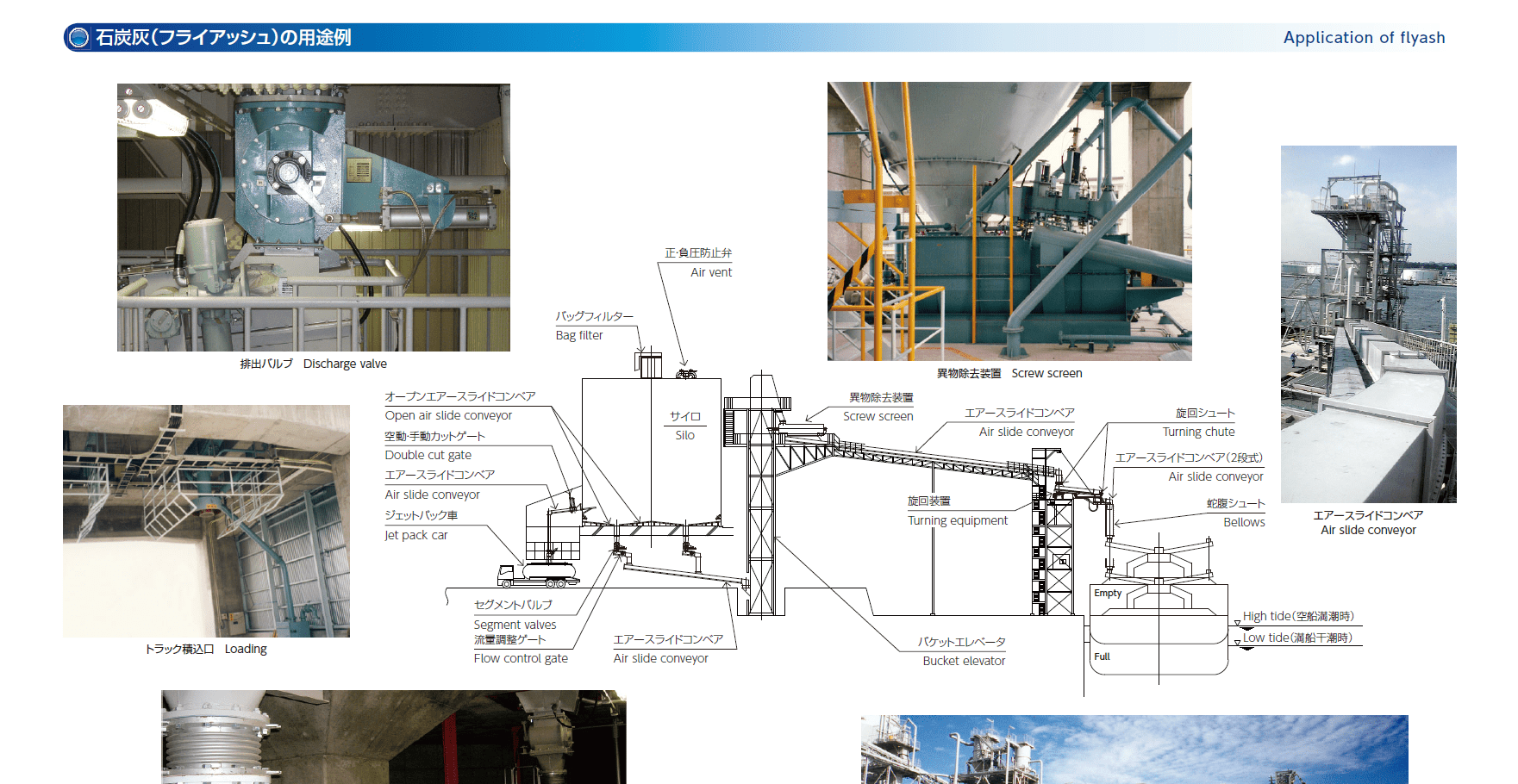Click the 'エアースライドコンベア(2段式)' label
Screen dimensions: 1518x784
click(x=1190, y=457)
